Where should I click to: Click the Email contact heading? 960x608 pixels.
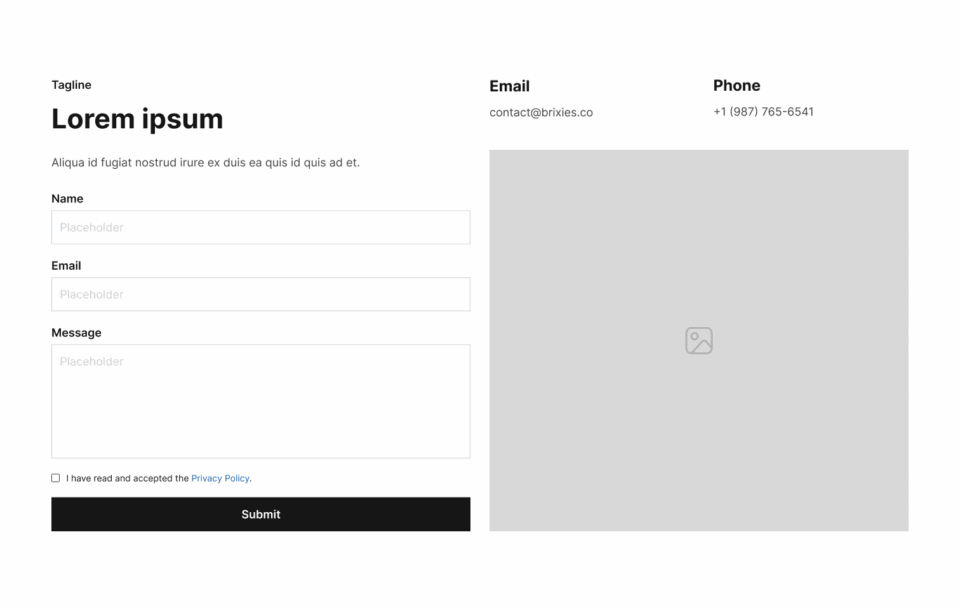point(509,86)
